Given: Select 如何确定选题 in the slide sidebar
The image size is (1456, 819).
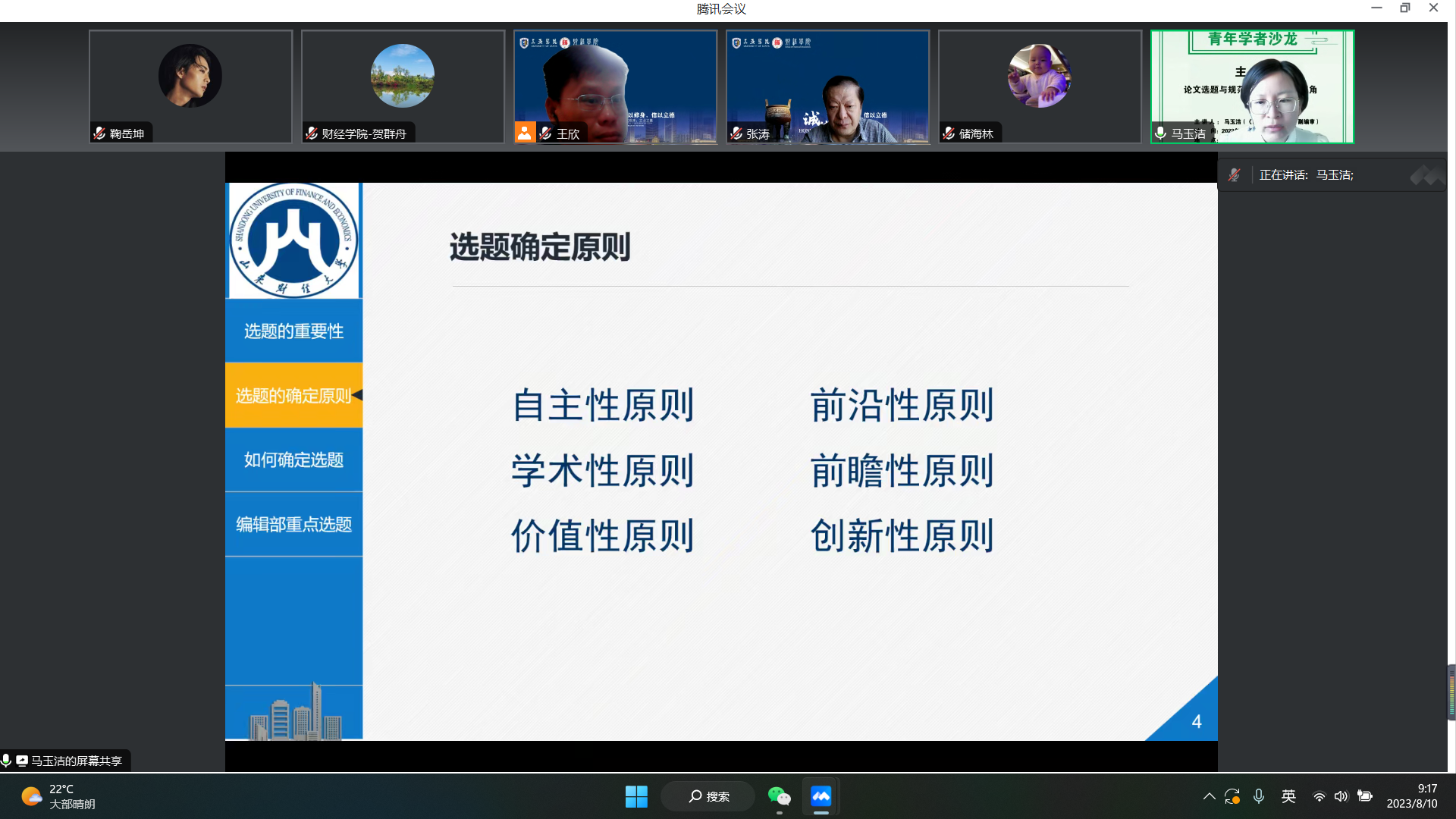Looking at the screenshot, I should pyautogui.click(x=293, y=459).
